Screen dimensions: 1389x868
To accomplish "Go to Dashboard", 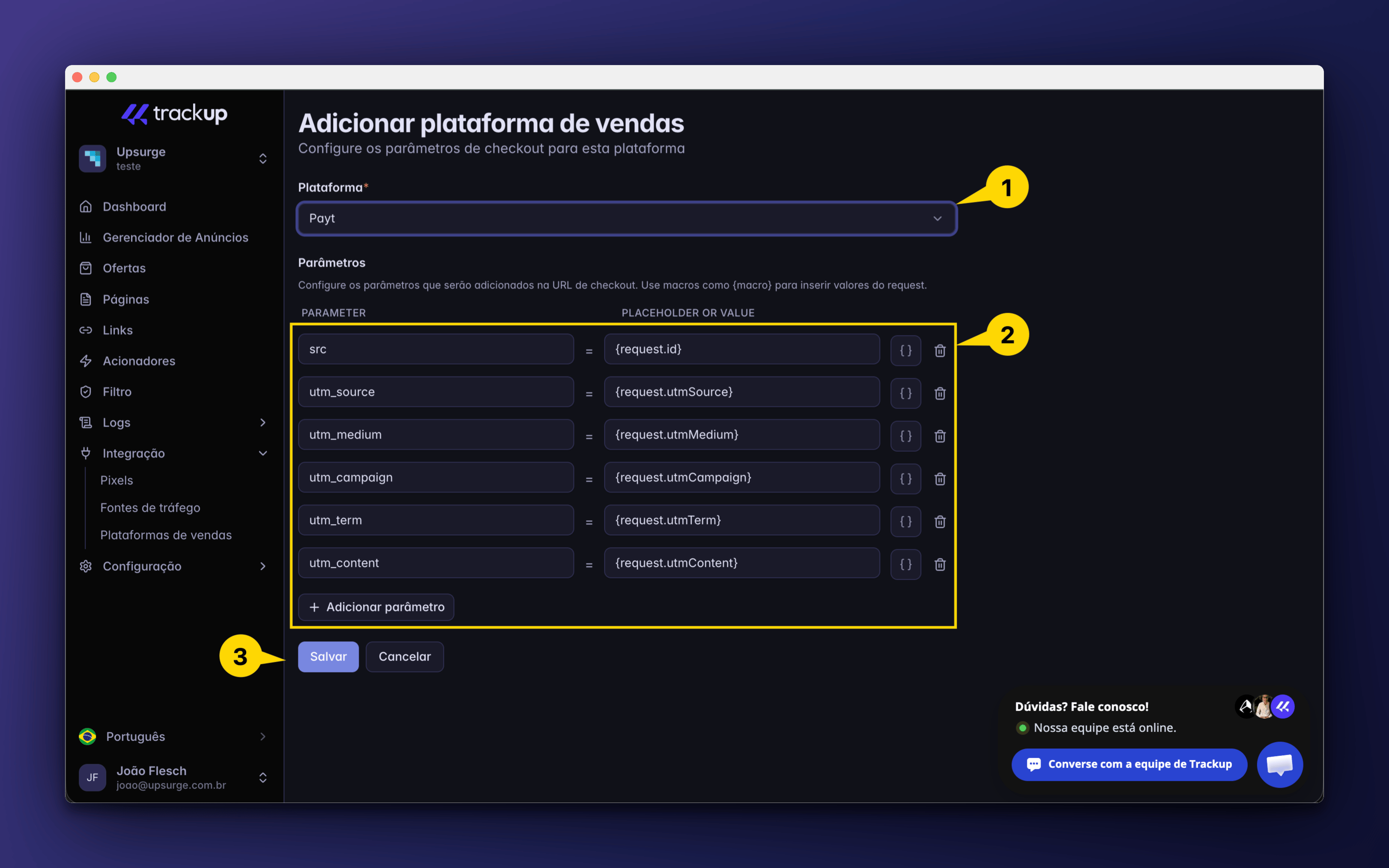I will coord(134,207).
